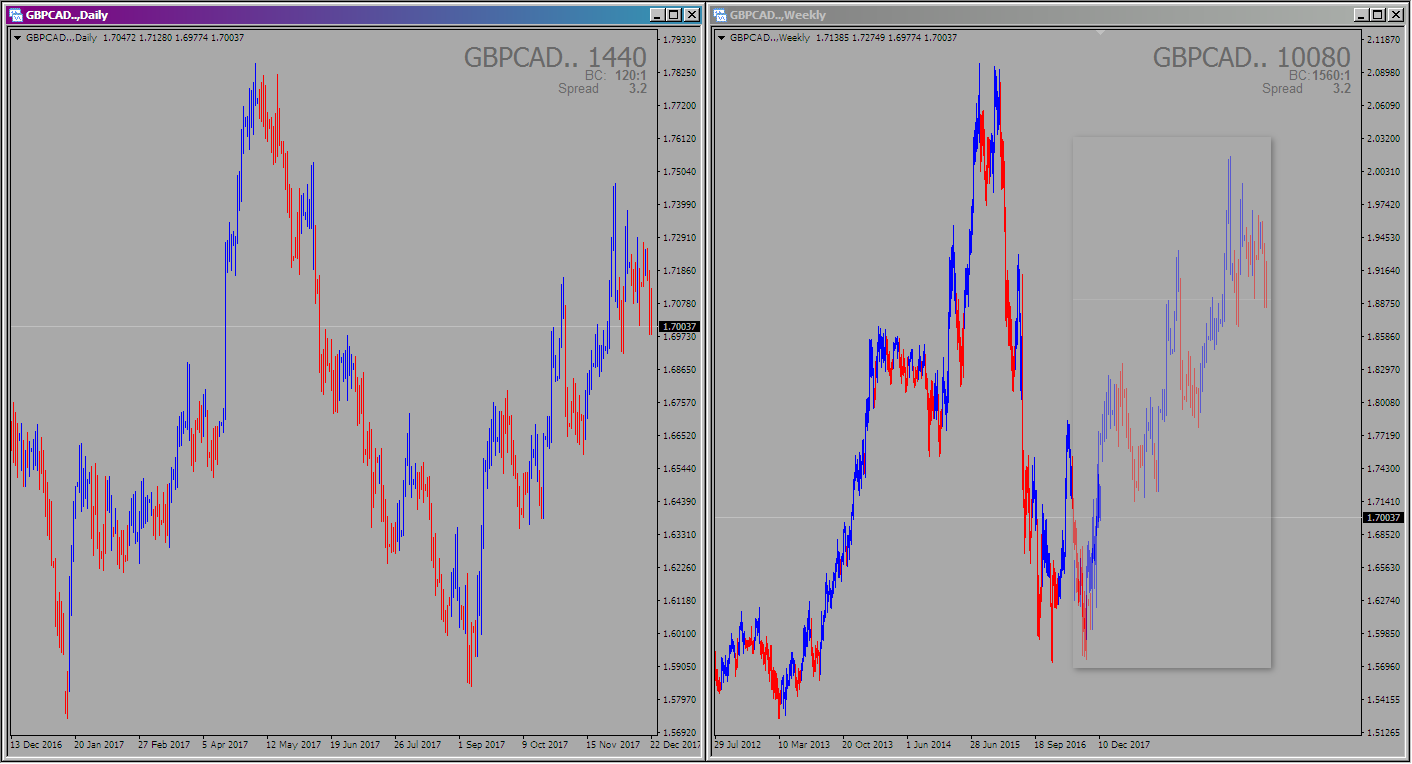Click the '18 Sep 2016' date on Weekly time axis
Viewport: 1412px width, 764px height.
pos(1060,745)
